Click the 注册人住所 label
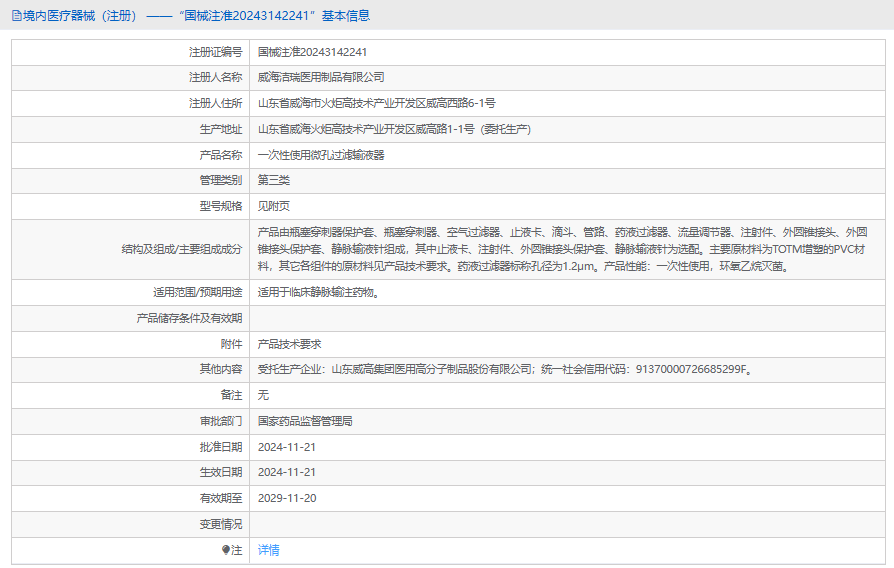 click(216, 103)
